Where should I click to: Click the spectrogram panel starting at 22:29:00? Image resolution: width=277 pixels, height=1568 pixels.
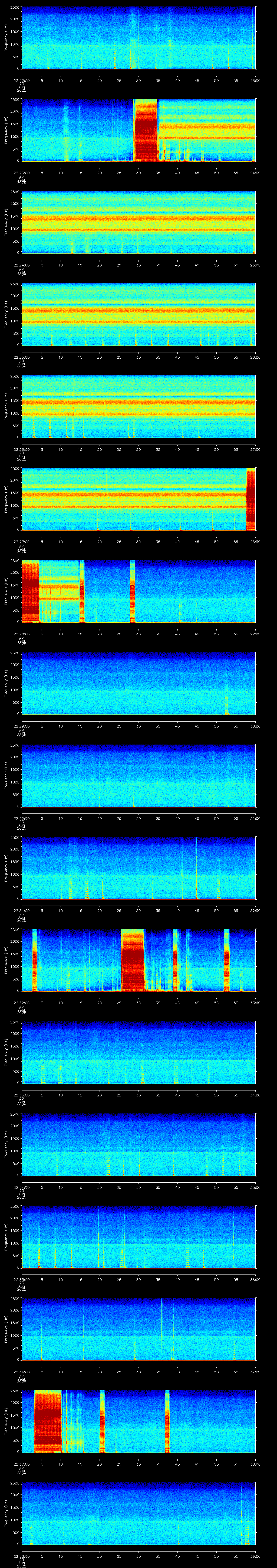(x=138, y=683)
